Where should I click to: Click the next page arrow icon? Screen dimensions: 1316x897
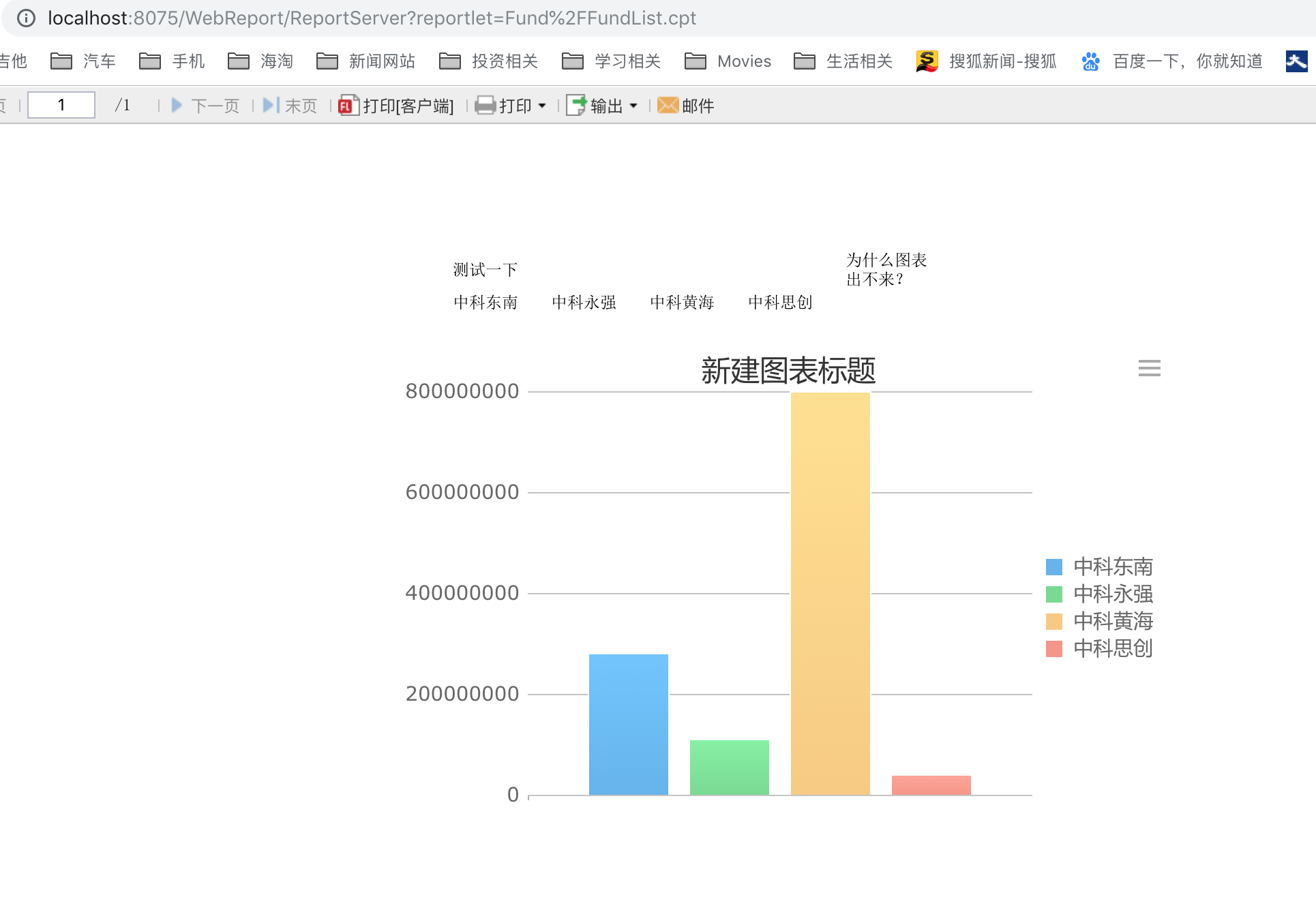point(177,106)
